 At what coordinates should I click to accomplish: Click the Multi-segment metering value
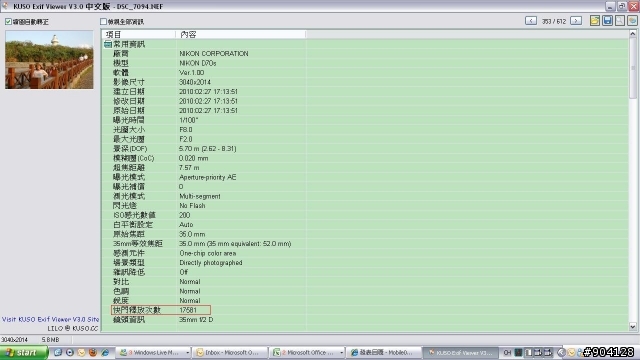[200, 196]
